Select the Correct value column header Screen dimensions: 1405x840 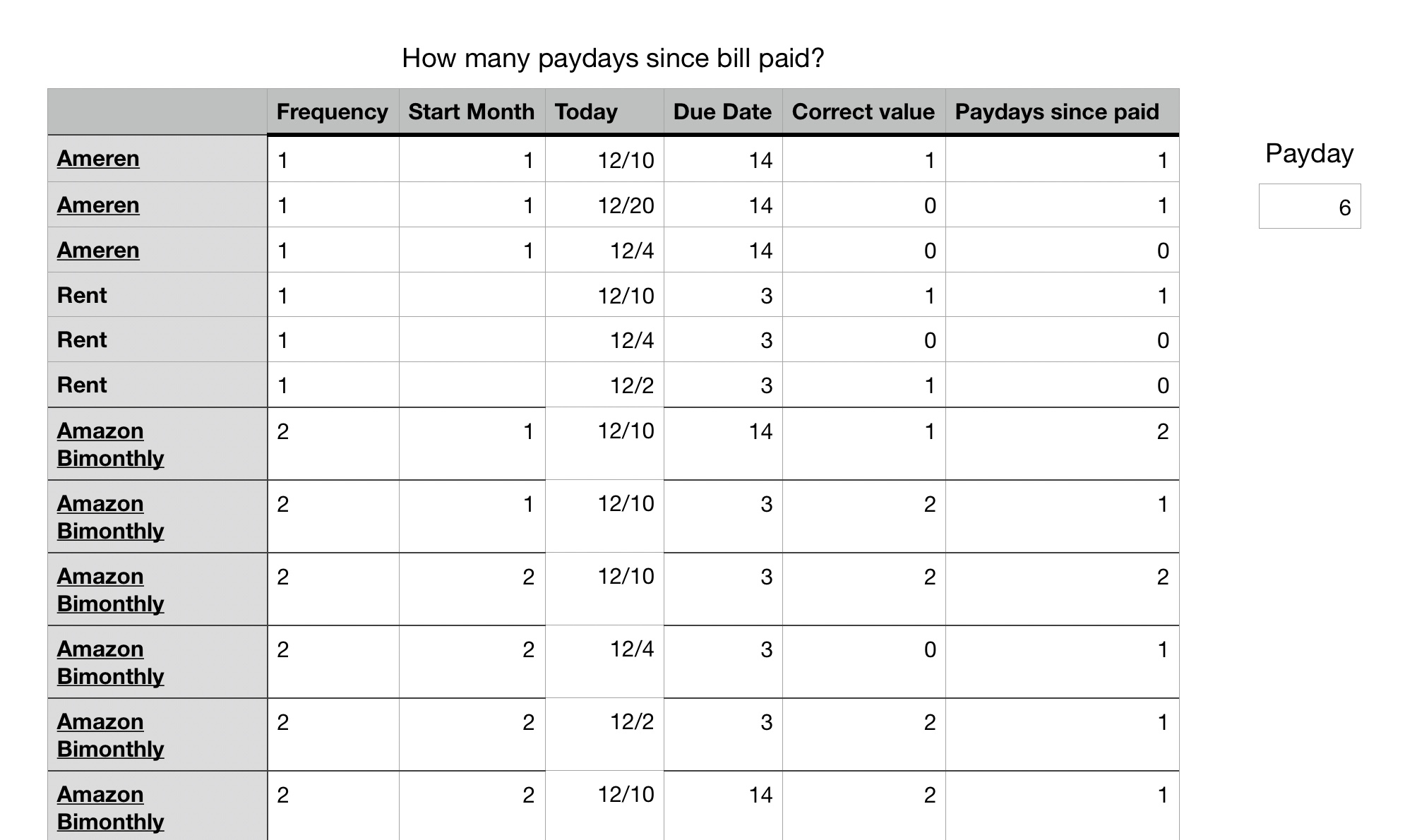click(x=863, y=112)
